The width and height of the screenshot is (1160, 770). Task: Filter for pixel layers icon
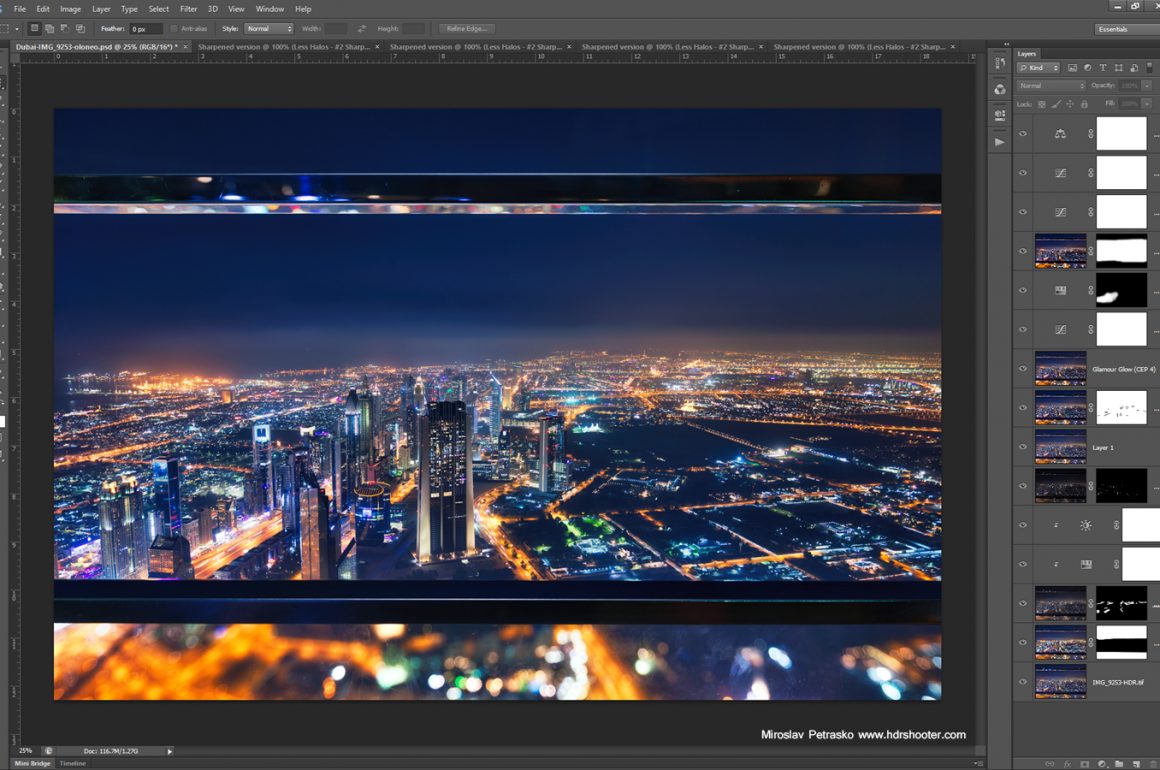(x=1072, y=68)
